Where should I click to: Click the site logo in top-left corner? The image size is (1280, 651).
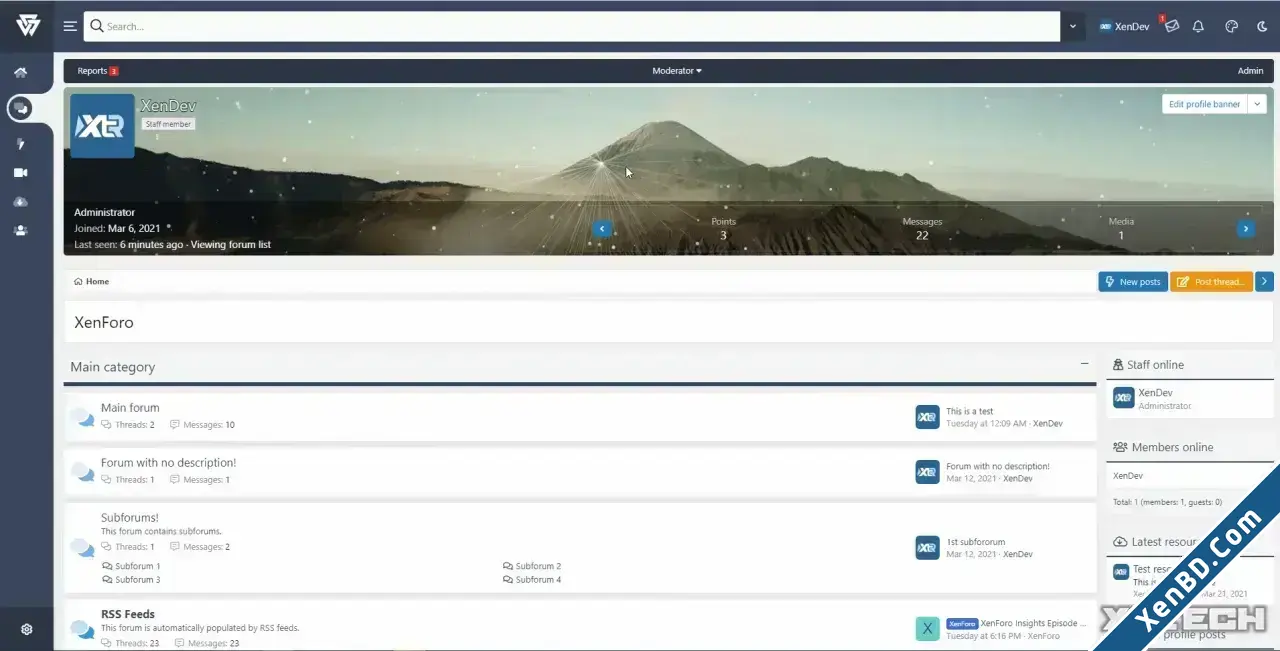click(28, 26)
